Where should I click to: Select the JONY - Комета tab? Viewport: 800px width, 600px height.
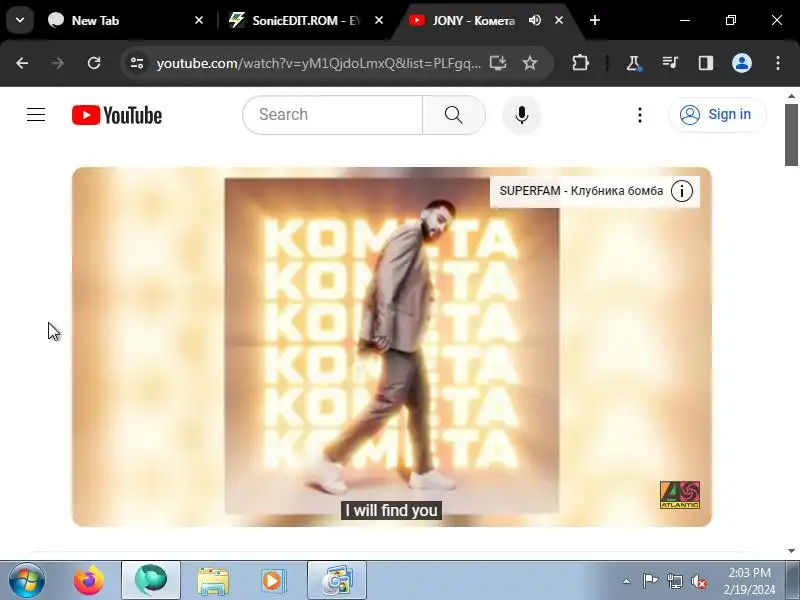[x=489, y=20]
